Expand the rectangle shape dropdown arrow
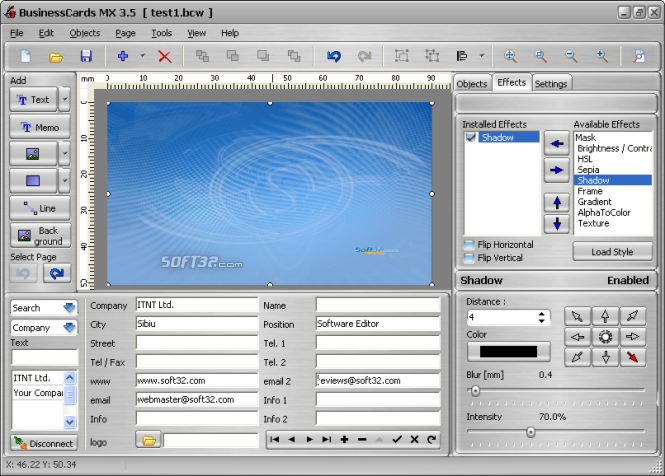 [x=64, y=180]
